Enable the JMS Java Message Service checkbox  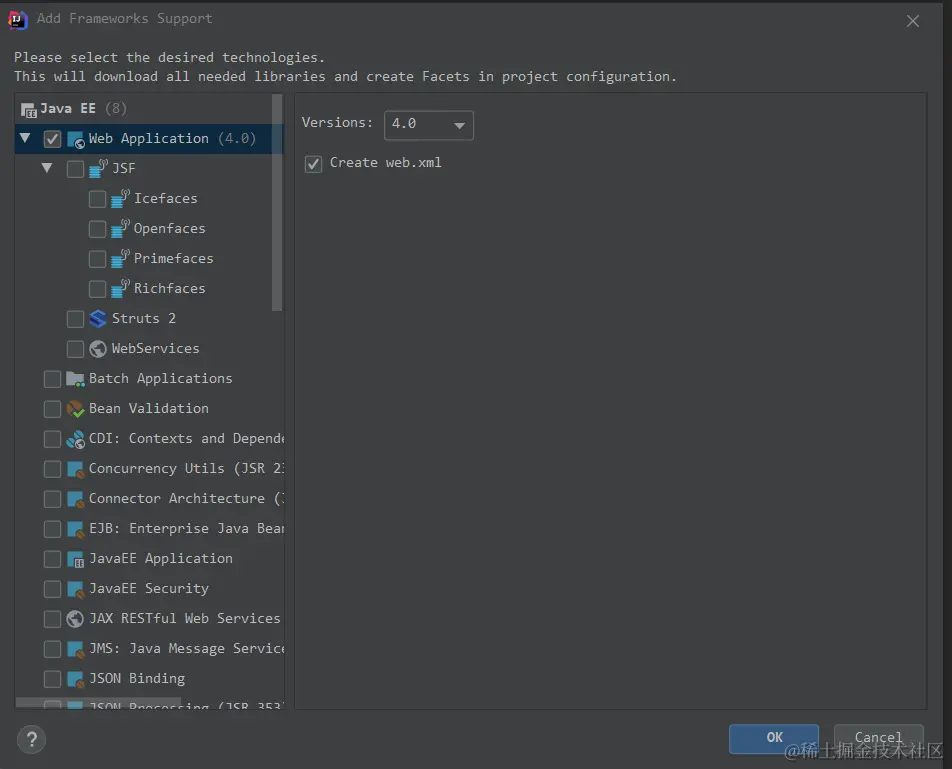[52, 649]
